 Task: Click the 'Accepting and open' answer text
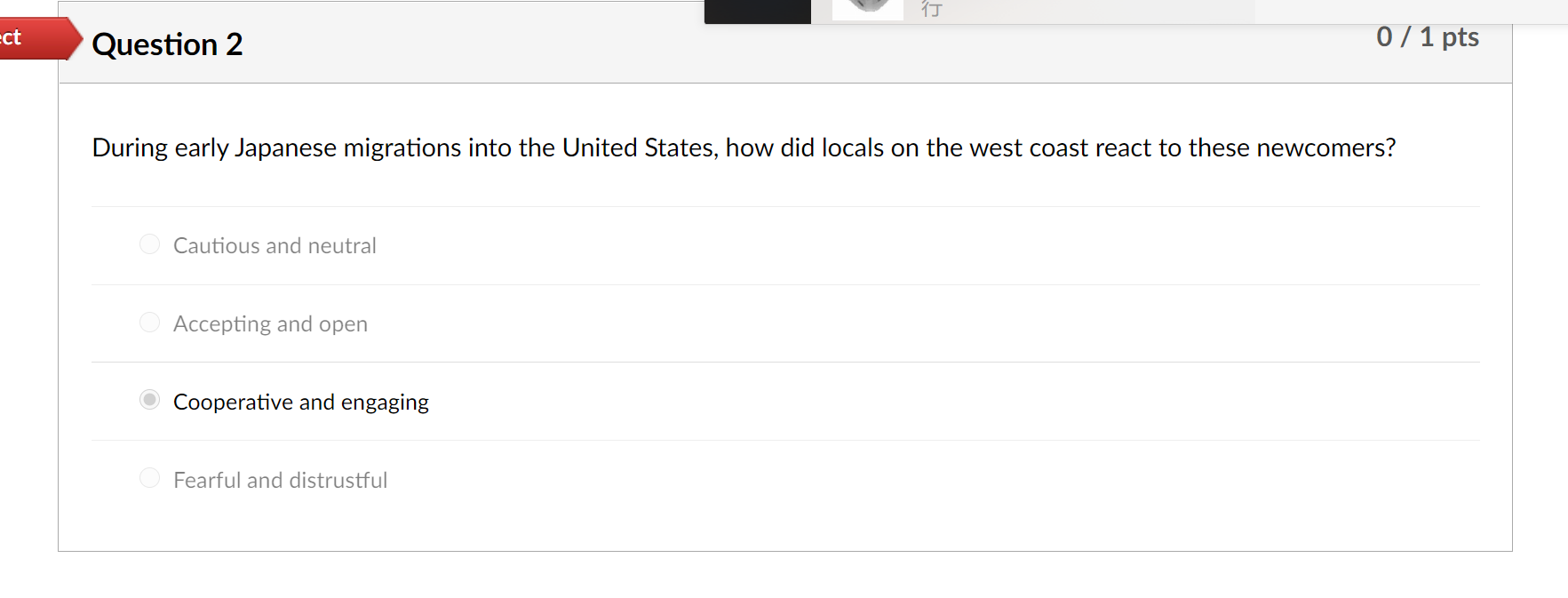click(270, 323)
